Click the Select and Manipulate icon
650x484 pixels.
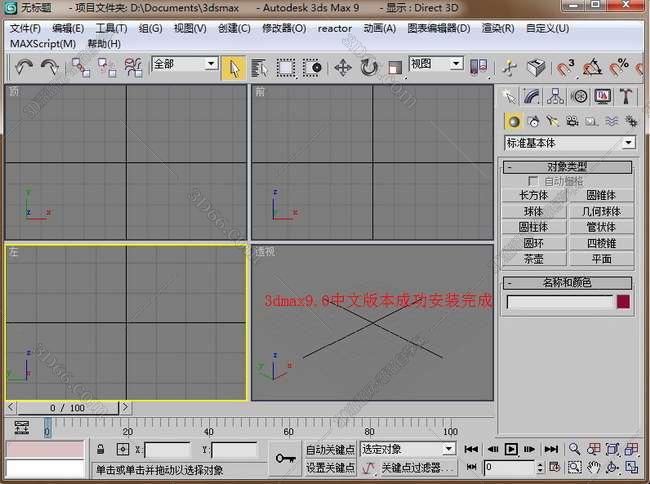(x=509, y=68)
